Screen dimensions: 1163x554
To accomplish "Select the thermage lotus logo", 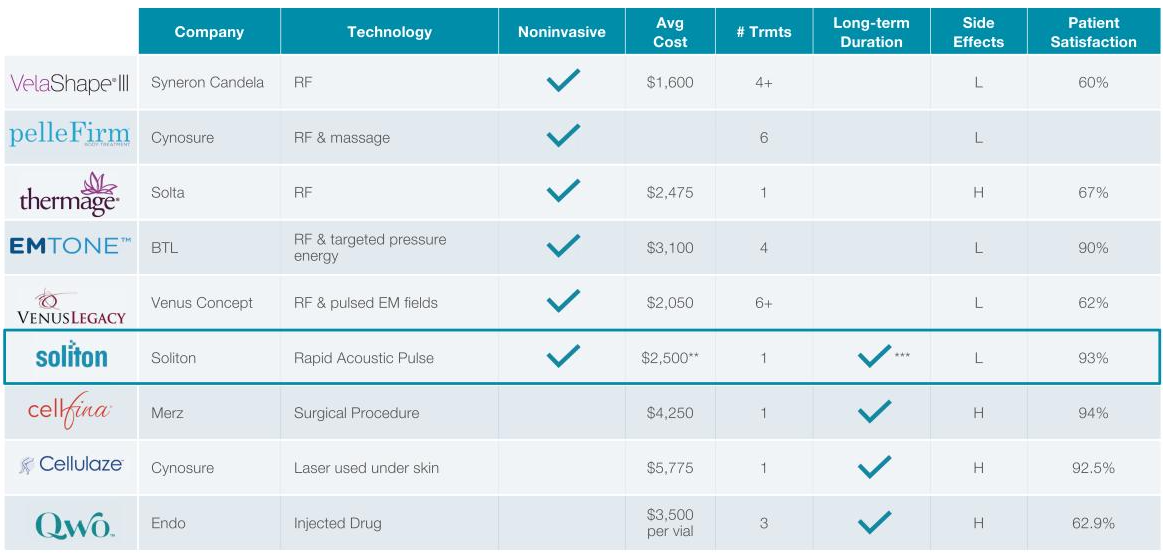I will click(70, 193).
